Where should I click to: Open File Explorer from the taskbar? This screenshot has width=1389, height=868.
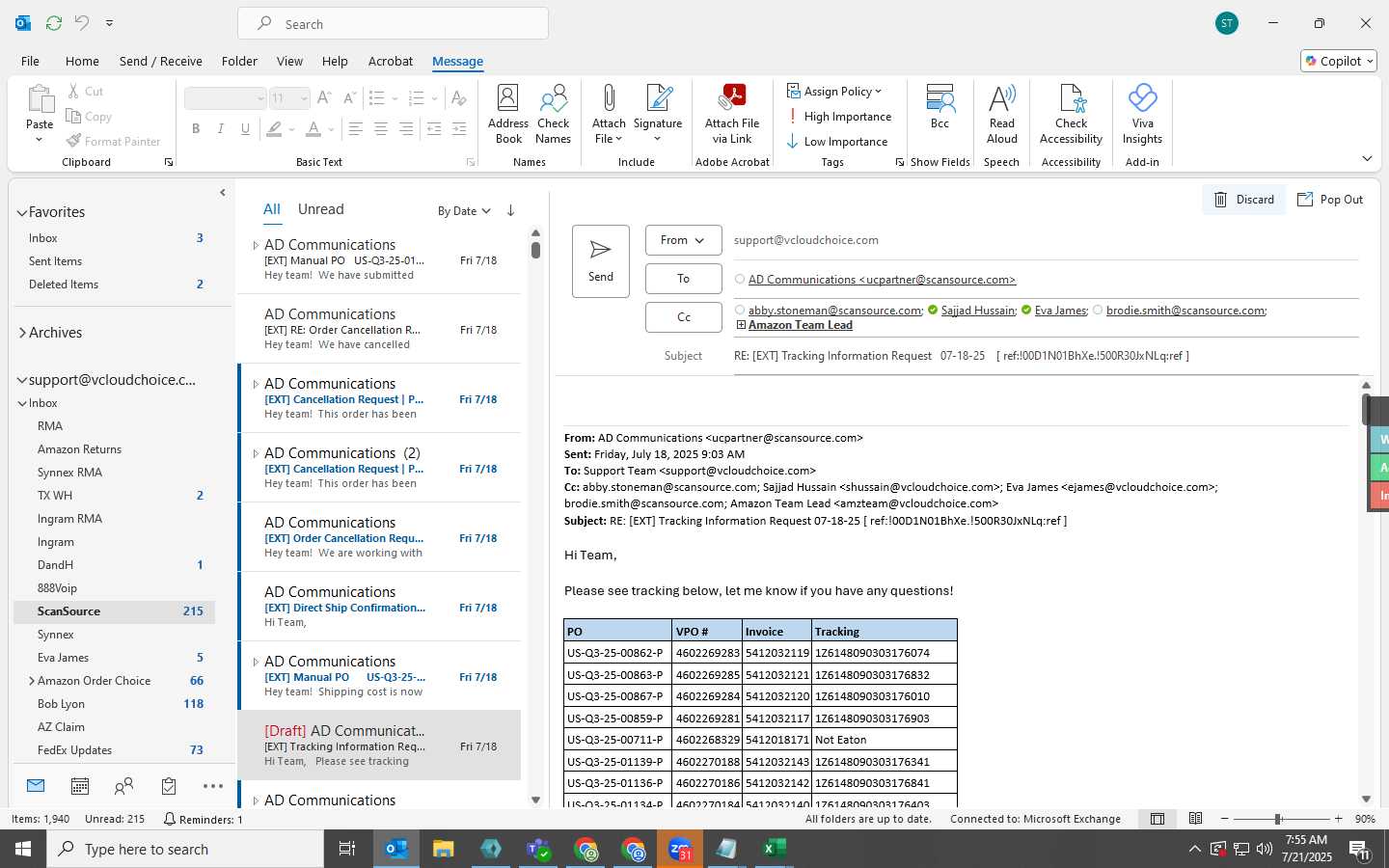coord(443,849)
